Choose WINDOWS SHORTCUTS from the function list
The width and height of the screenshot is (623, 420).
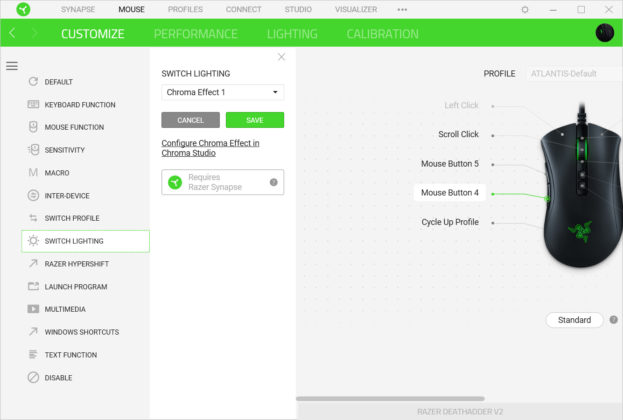pos(85,332)
